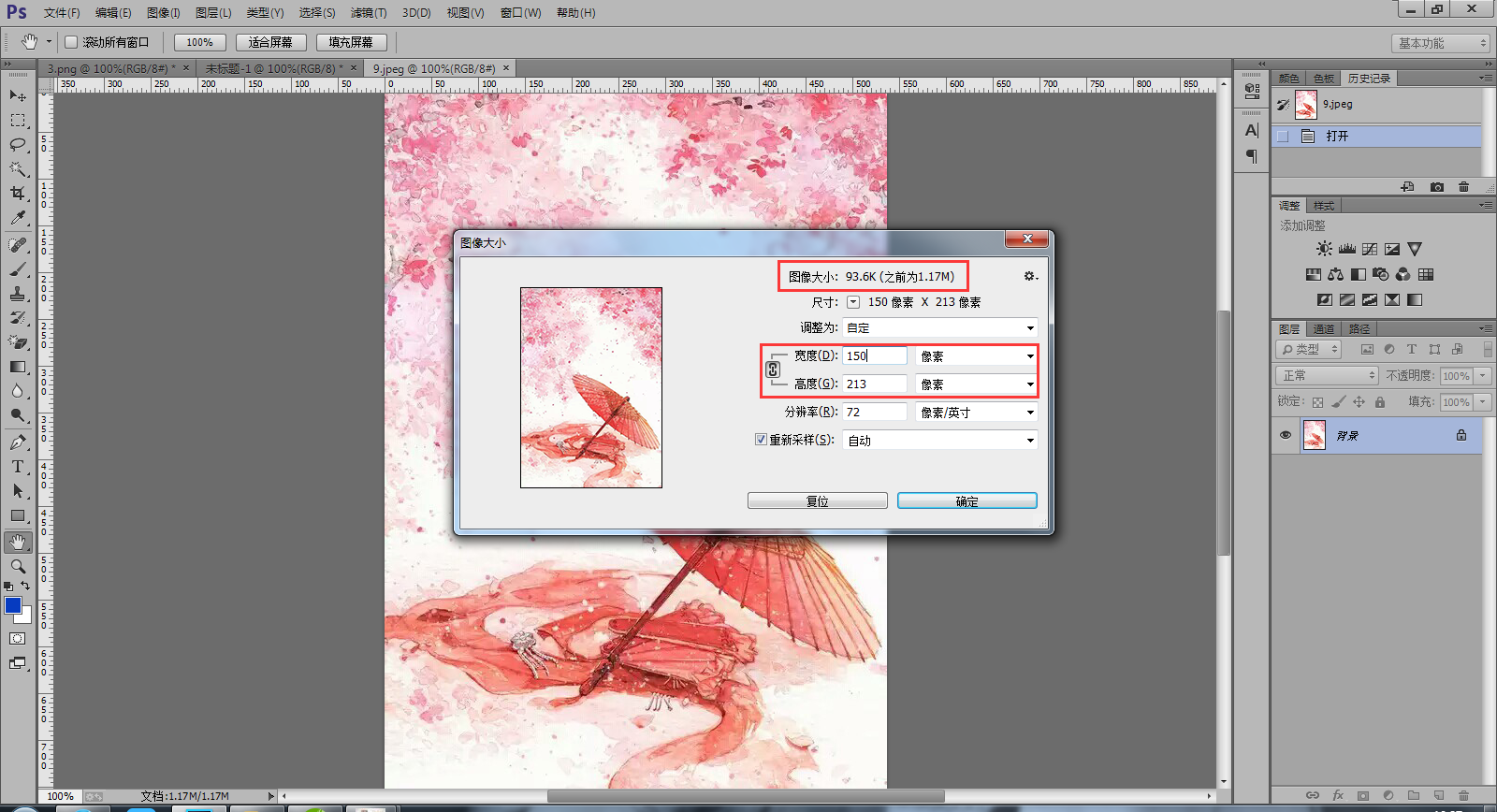Open dialog gear settings icon

1030,276
